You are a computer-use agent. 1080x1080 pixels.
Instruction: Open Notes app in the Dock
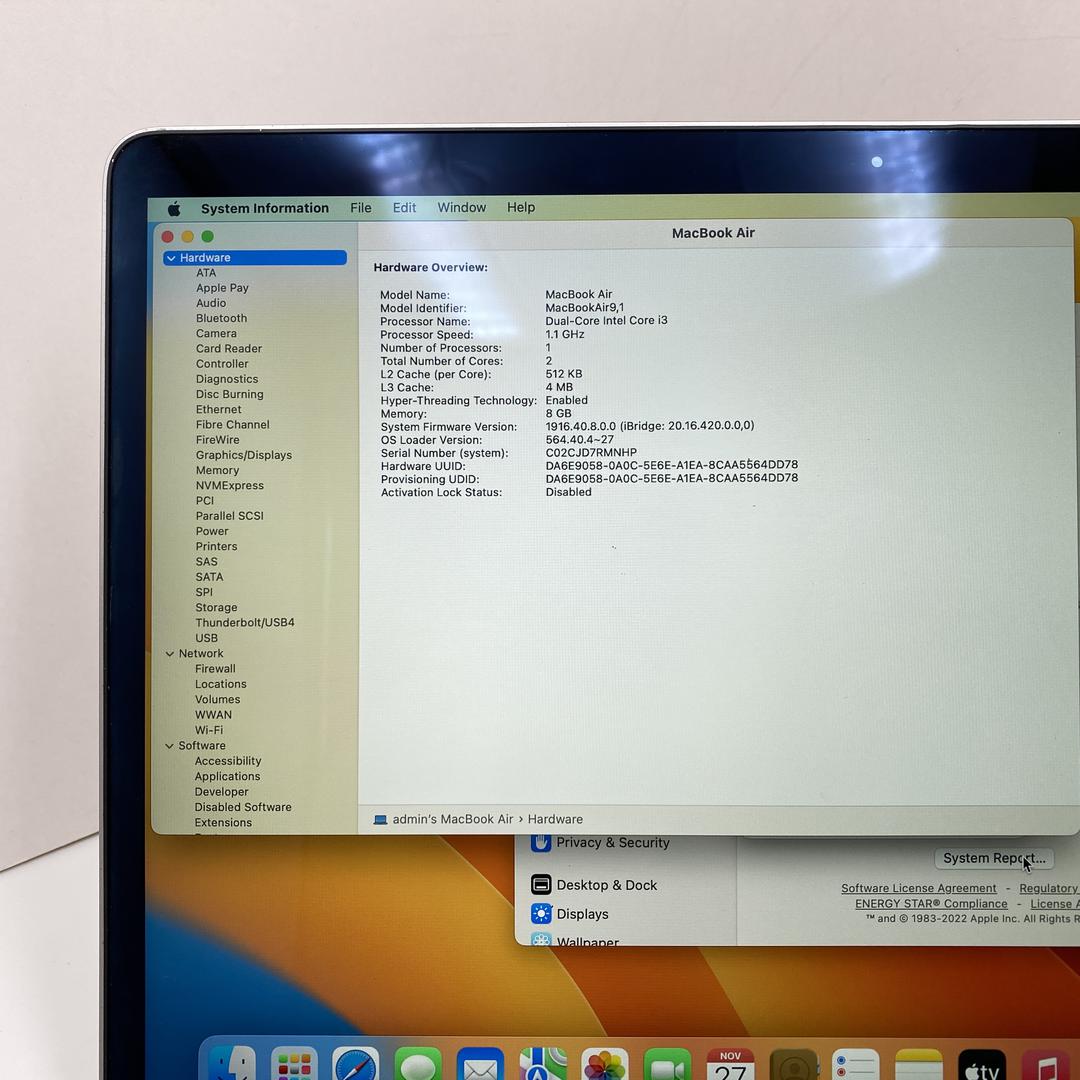pos(919,1063)
